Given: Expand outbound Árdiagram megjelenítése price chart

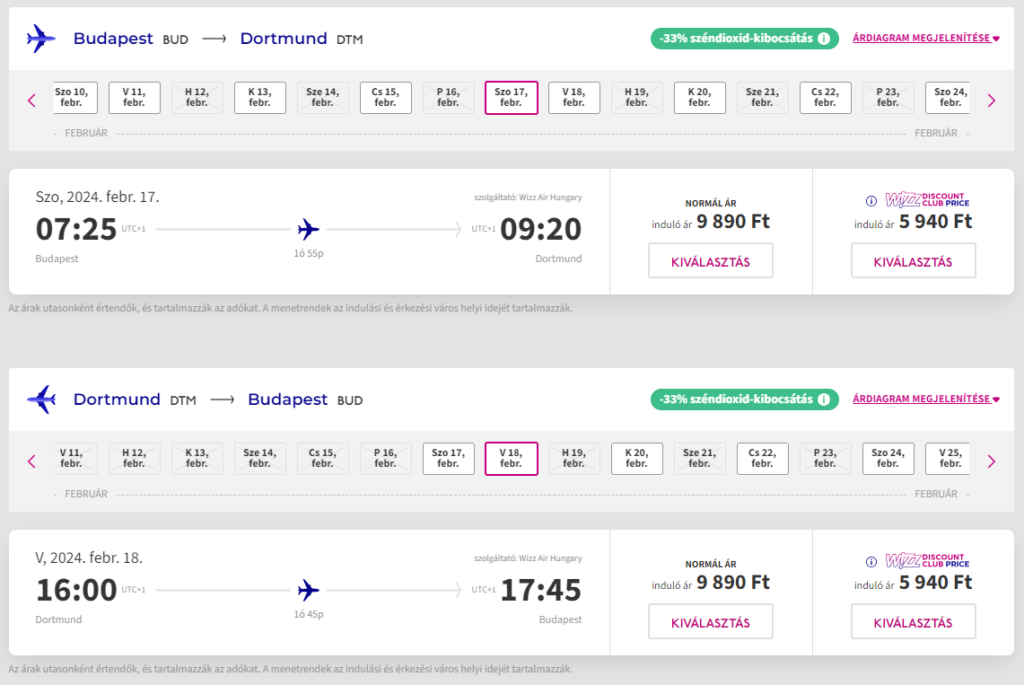Looking at the screenshot, I should (926, 39).
